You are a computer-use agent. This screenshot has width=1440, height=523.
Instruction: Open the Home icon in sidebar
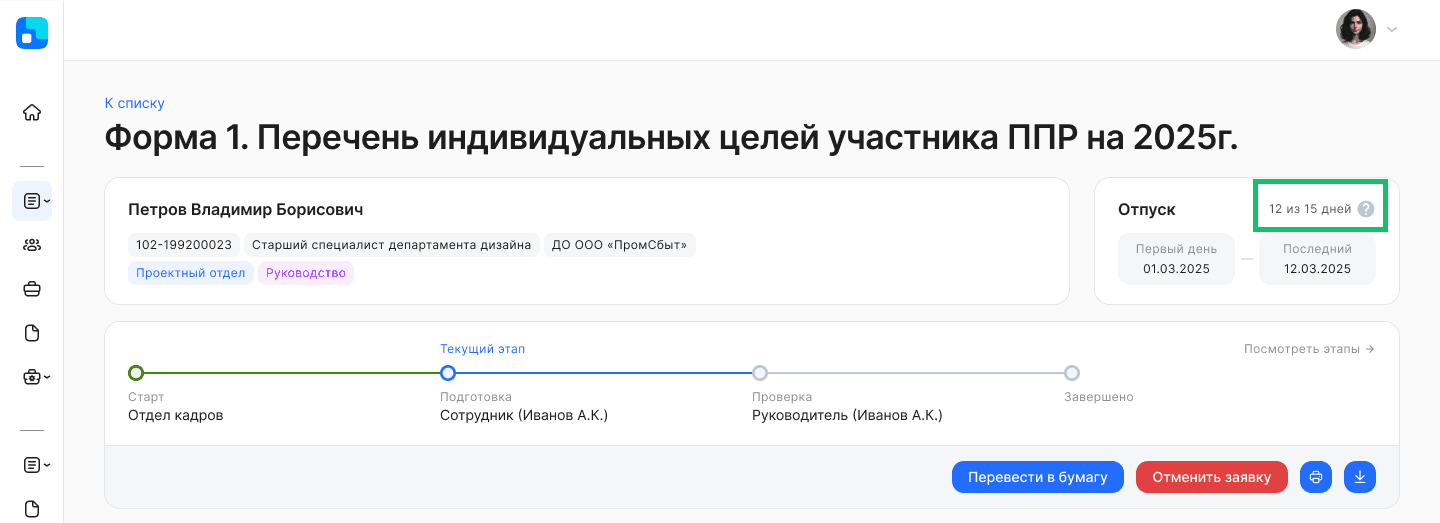[32, 112]
